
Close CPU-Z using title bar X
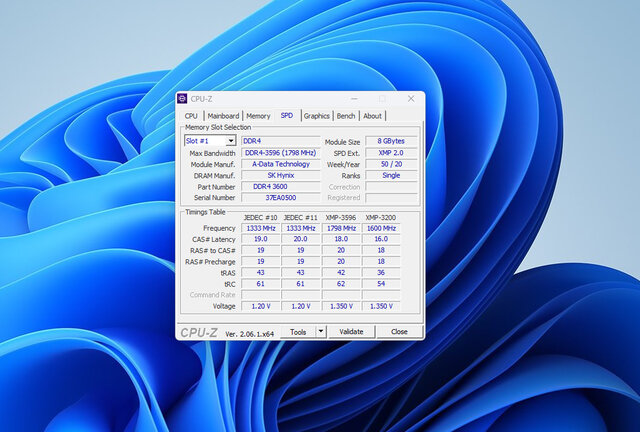pyautogui.click(x=411, y=99)
